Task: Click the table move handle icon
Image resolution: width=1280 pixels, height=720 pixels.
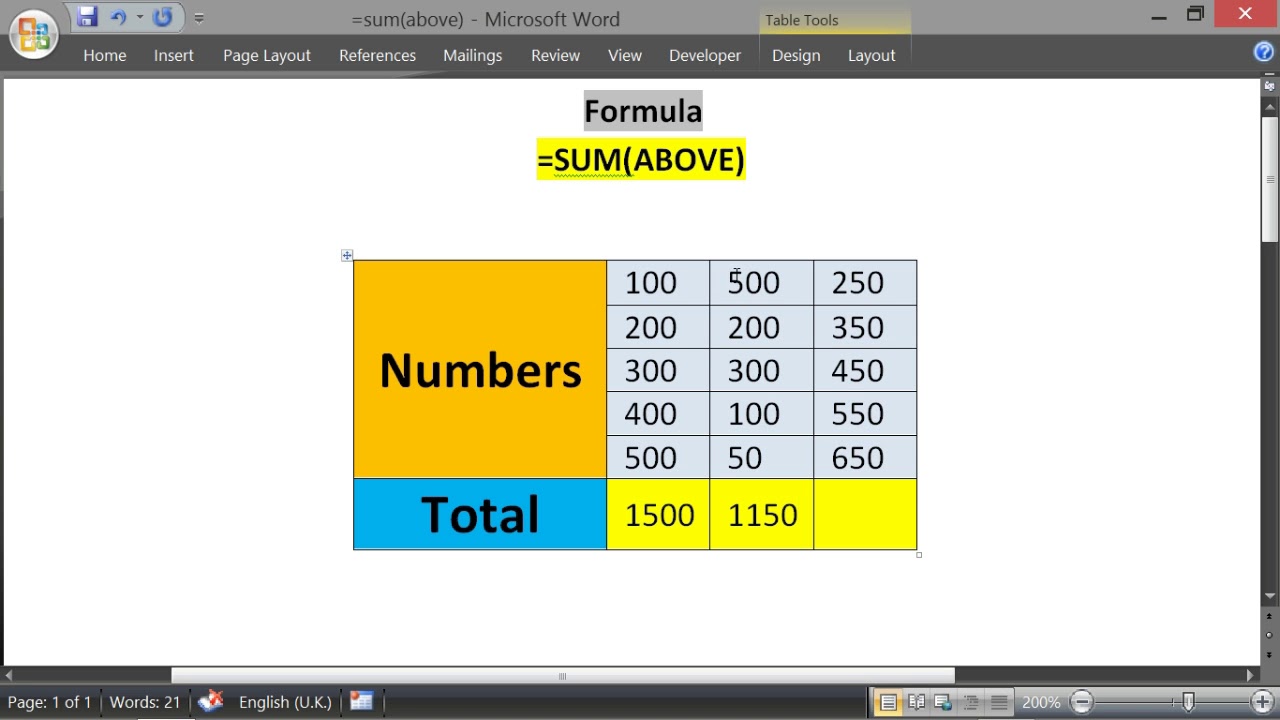Action: pyautogui.click(x=347, y=256)
